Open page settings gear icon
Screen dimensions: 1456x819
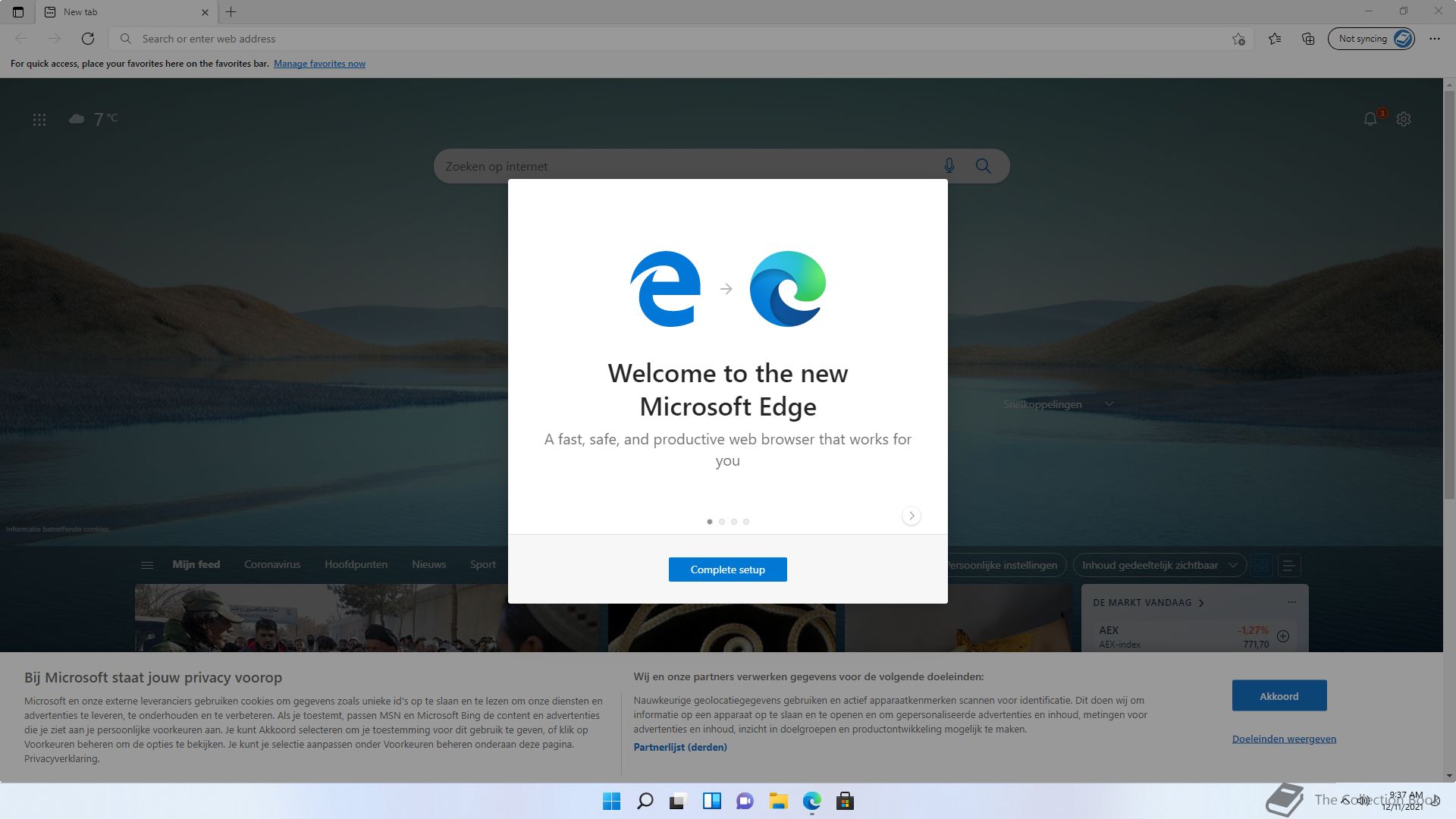1404,119
